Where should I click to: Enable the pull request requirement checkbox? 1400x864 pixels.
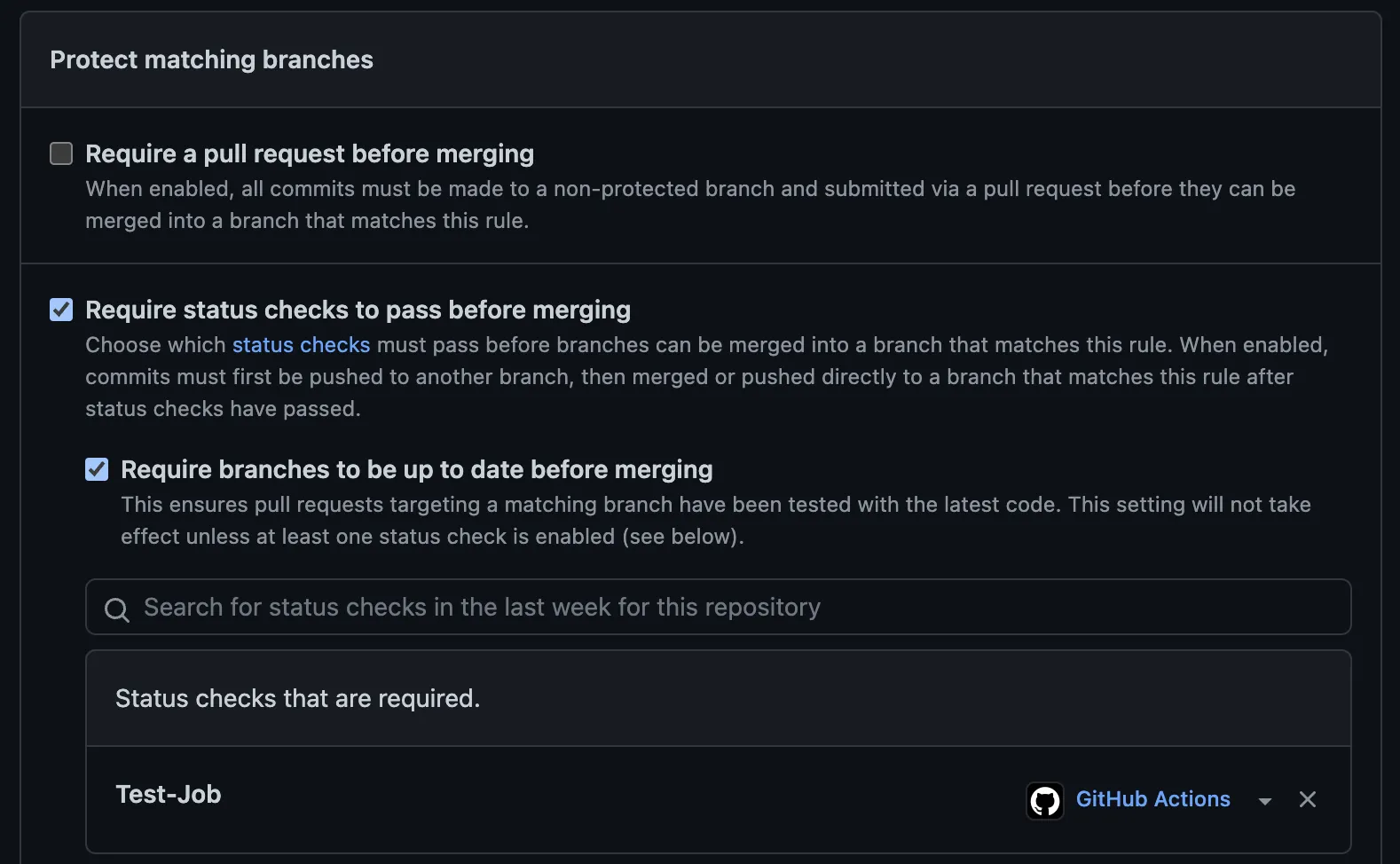(x=61, y=153)
